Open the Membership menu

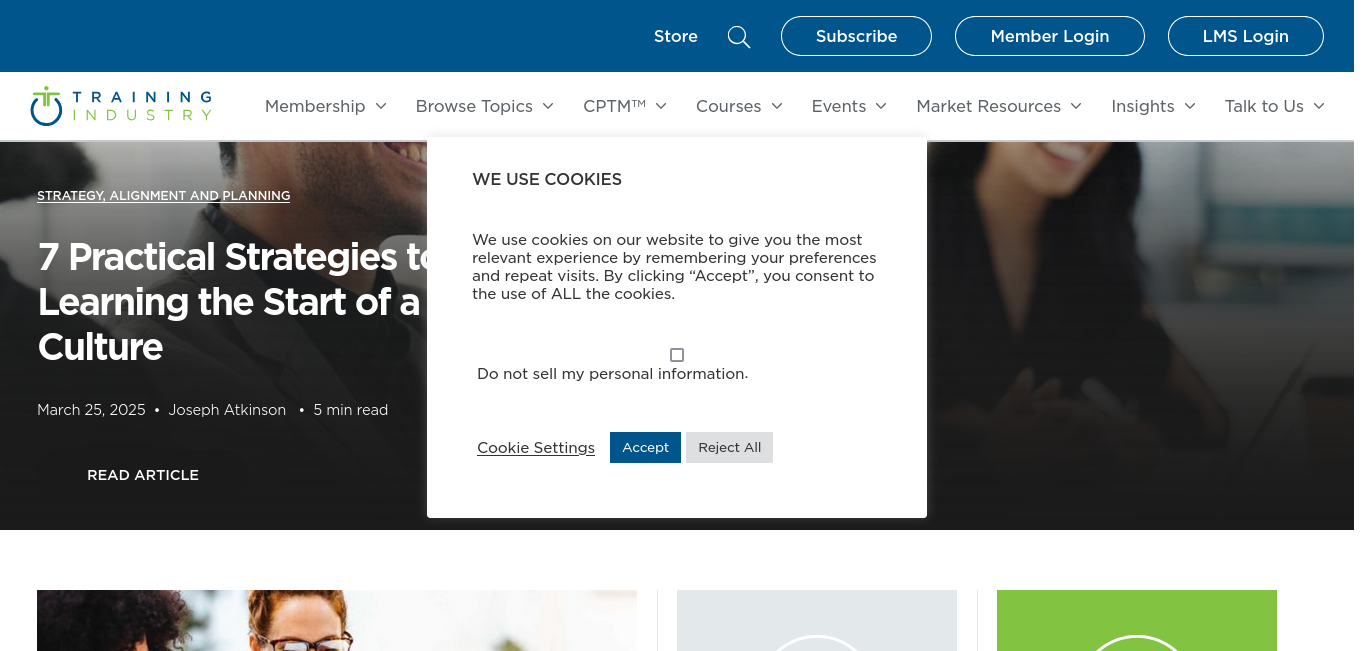coord(315,106)
